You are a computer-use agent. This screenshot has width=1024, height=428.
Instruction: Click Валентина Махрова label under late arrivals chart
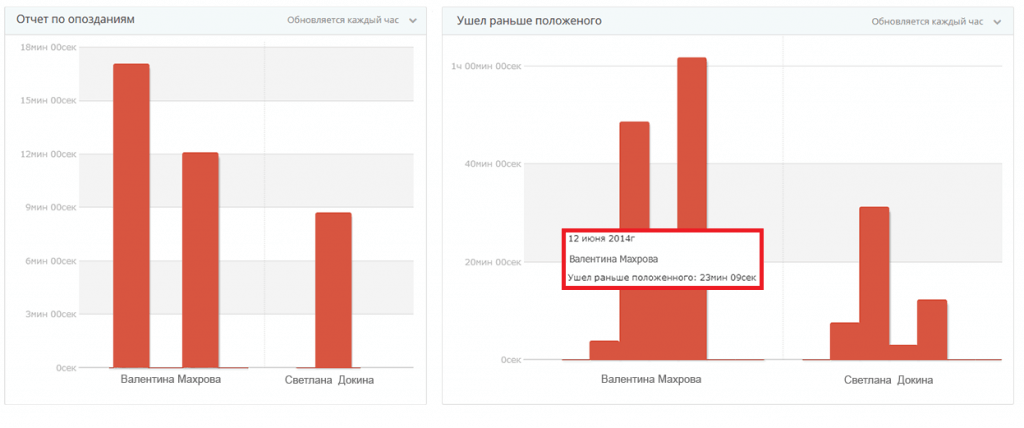point(170,380)
